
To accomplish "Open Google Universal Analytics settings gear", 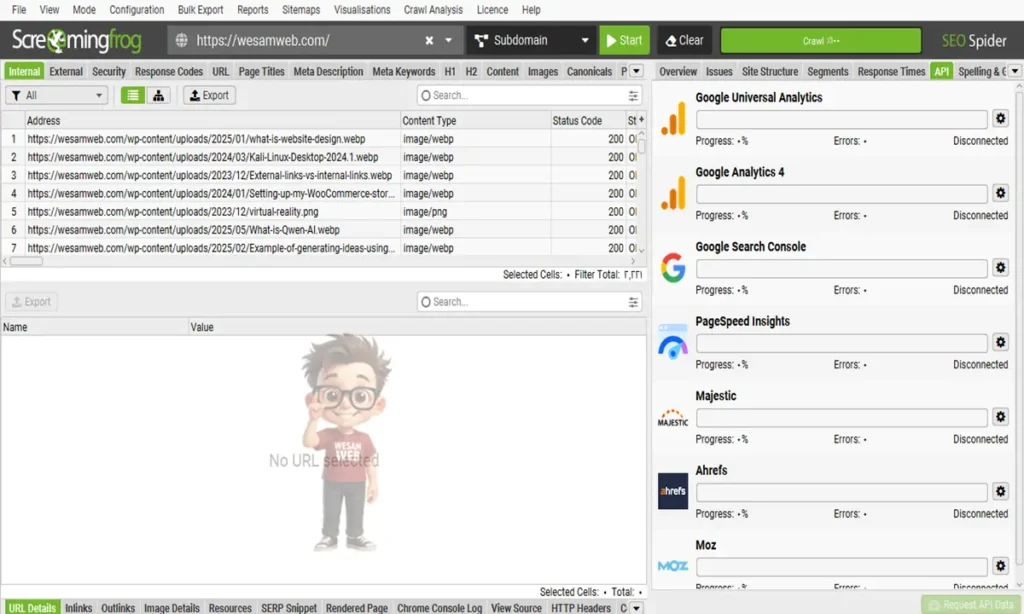I will (x=1000, y=118).
